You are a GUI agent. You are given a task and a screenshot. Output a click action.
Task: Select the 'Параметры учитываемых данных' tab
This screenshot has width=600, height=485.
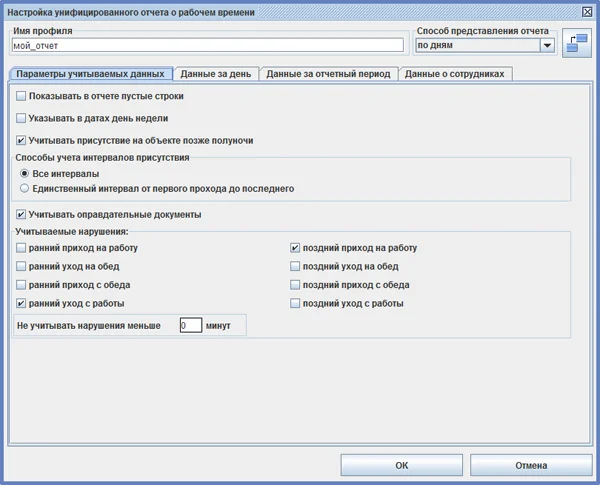pyautogui.click(x=90, y=74)
